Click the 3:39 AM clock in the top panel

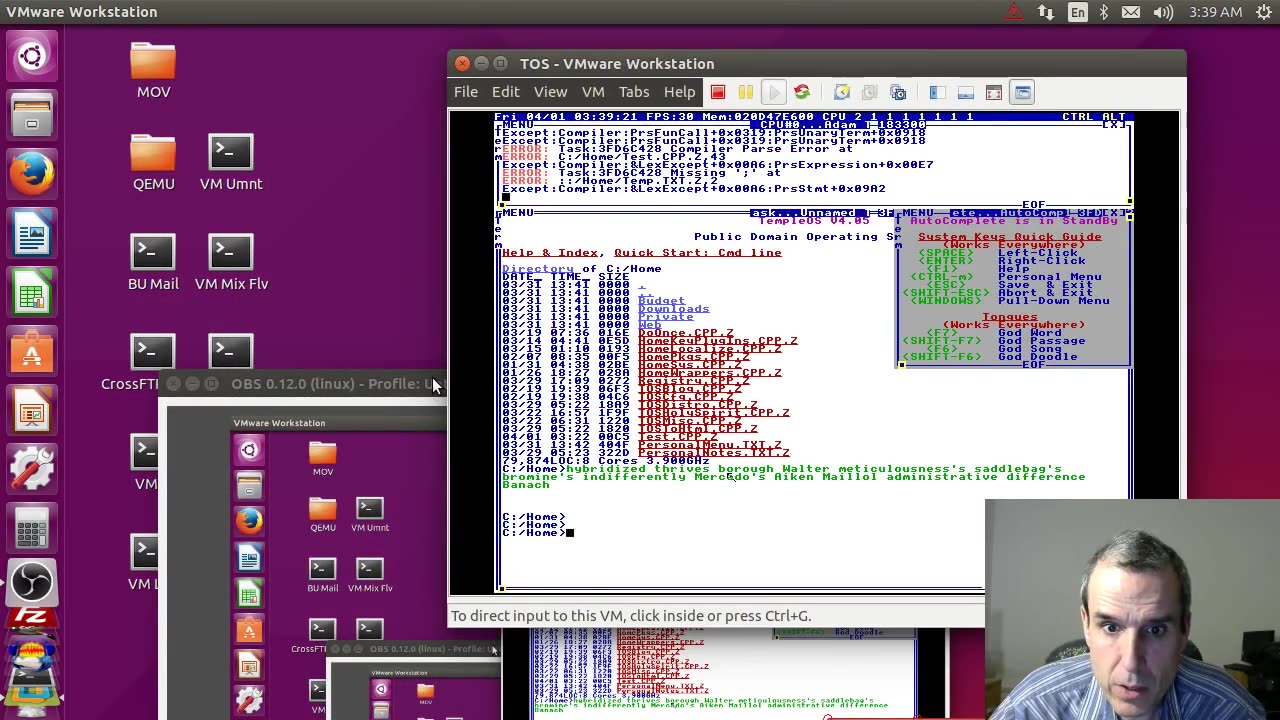(1216, 12)
